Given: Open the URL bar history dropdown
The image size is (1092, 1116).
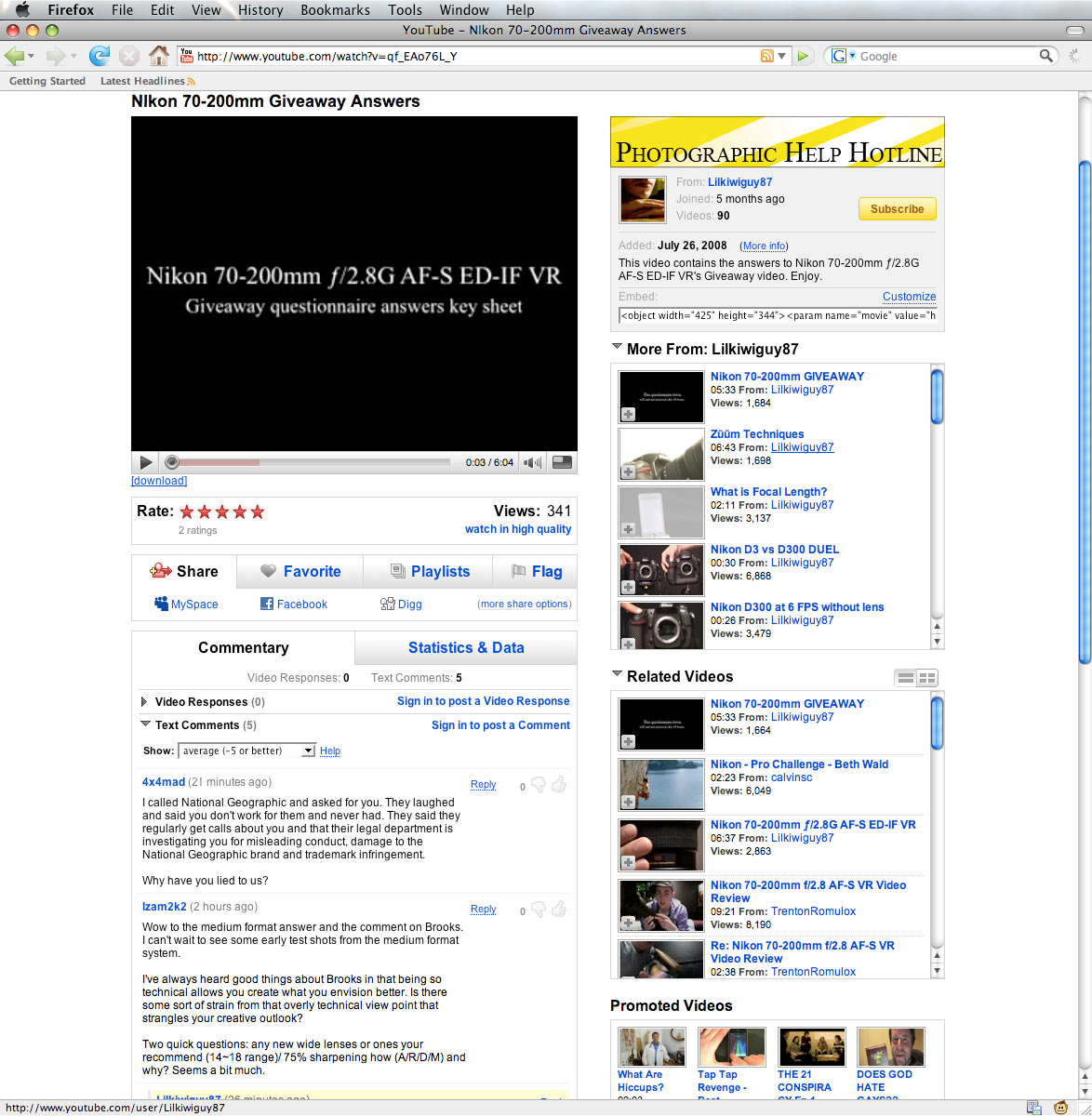Looking at the screenshot, I should pos(782,56).
